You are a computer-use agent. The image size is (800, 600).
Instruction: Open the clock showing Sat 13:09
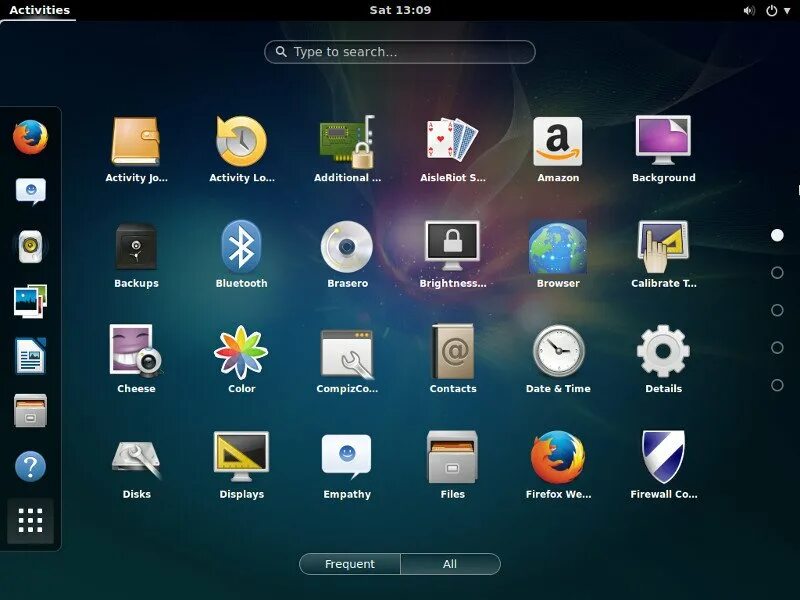click(x=400, y=10)
